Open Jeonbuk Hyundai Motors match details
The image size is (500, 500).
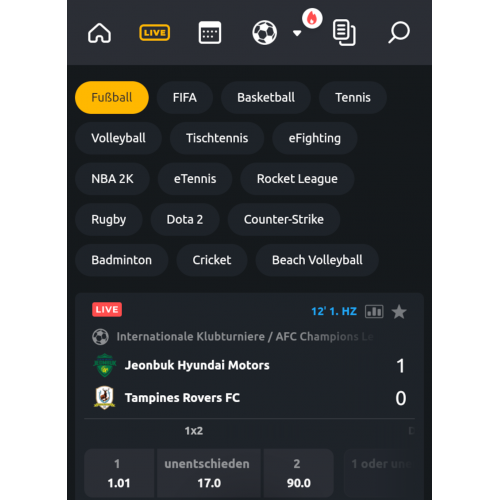click(197, 365)
